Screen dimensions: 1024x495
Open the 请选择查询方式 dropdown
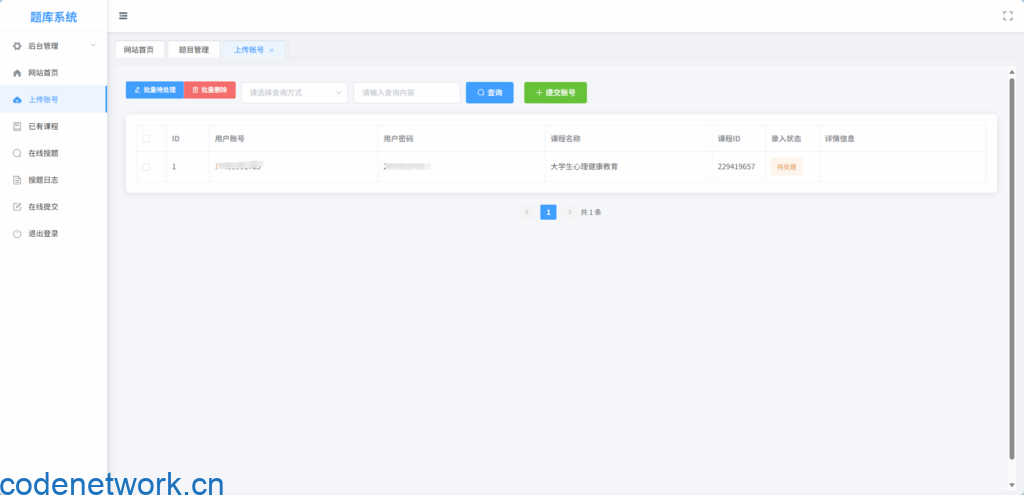(295, 93)
